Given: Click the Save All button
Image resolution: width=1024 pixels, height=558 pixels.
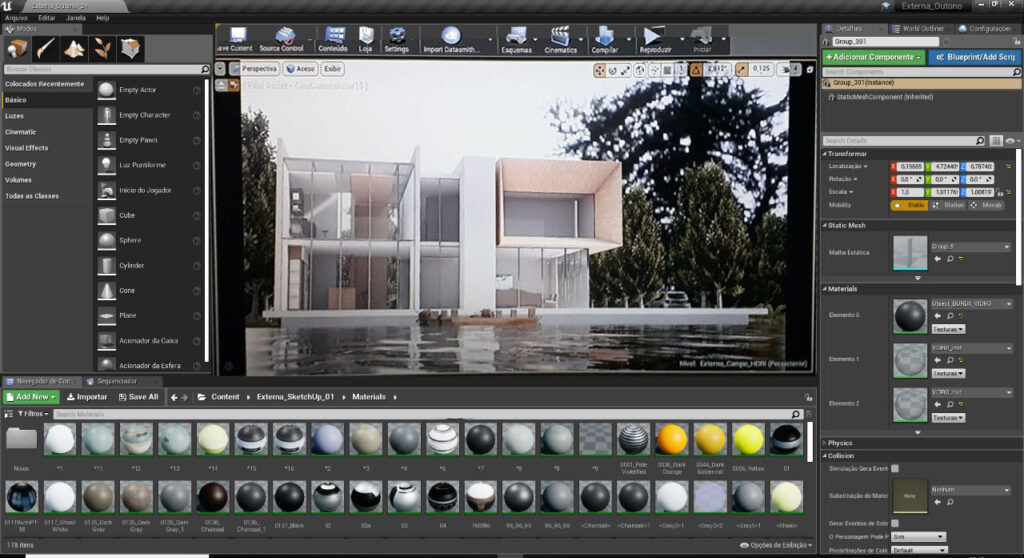Looking at the screenshot, I should 137,397.
